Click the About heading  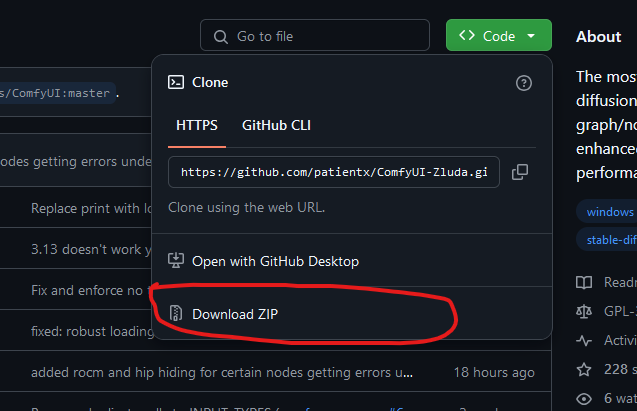pos(598,37)
